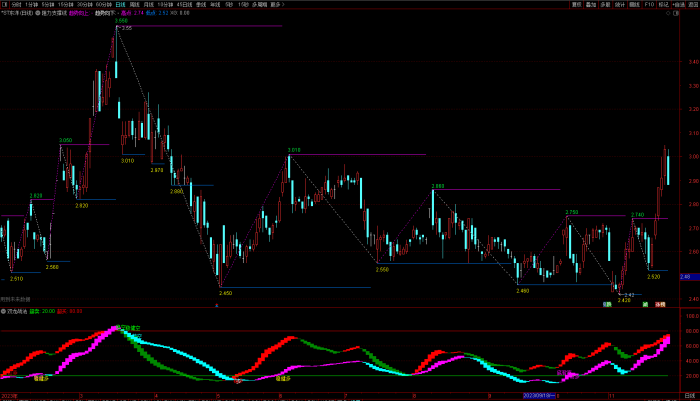Toggle the 叠加 overlay option
700x401 pixels.
590,4
